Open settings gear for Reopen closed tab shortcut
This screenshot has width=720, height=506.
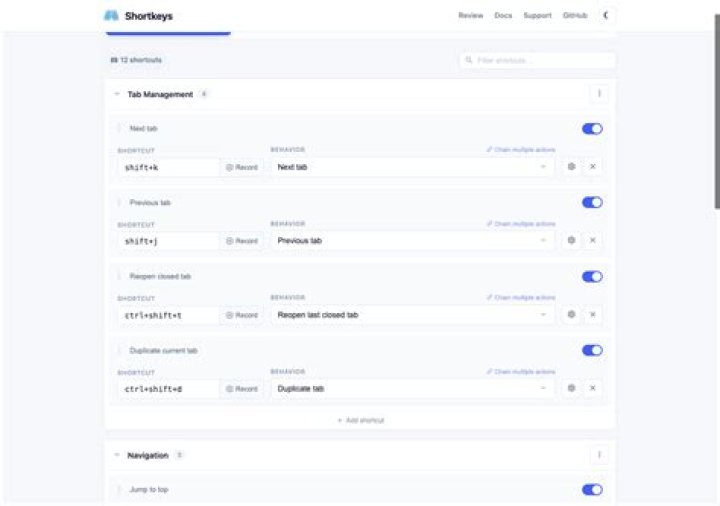point(571,315)
